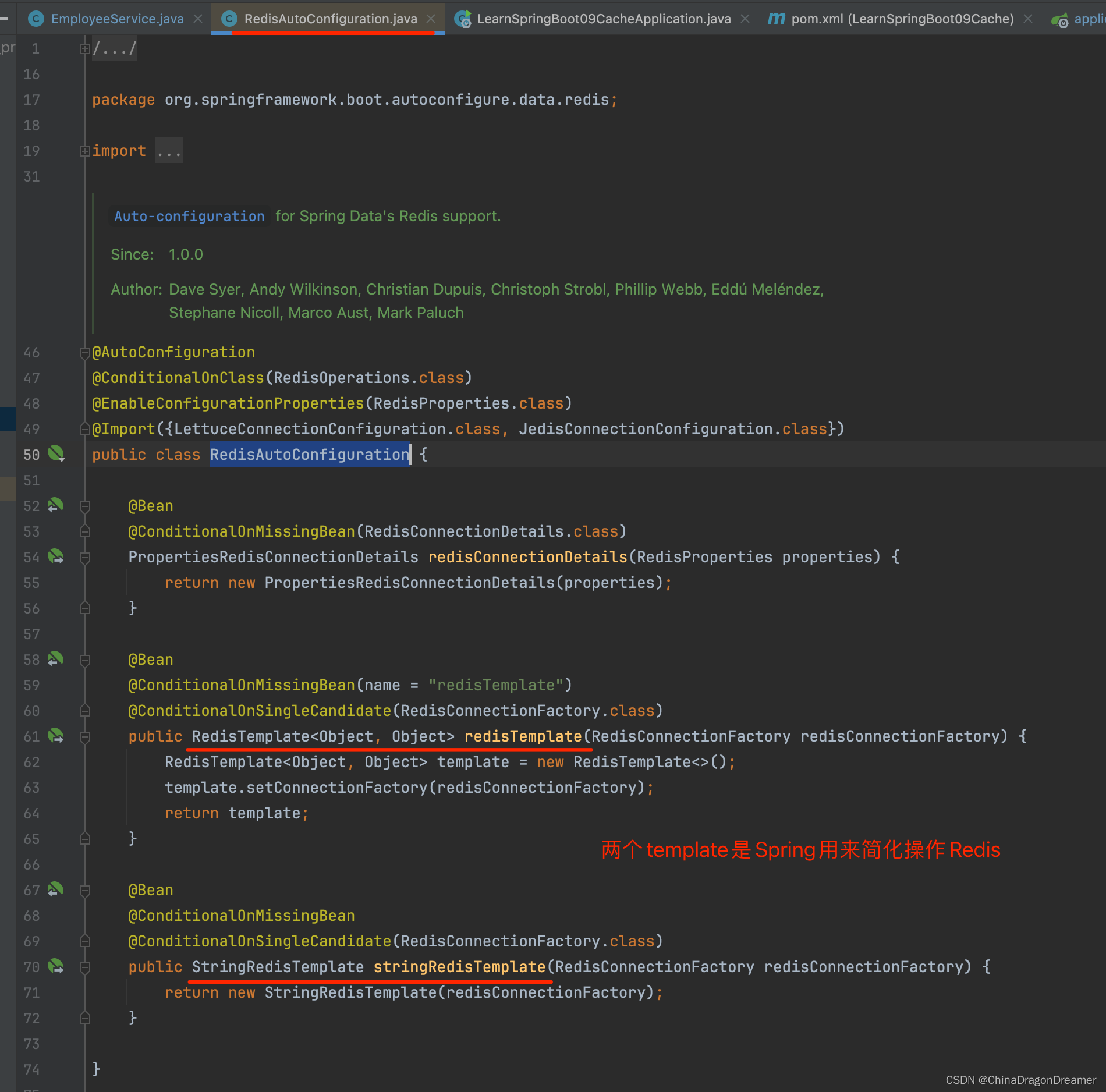Click the Spring run icon on LearnSpringBoot09CacheApplication tab
The image size is (1106, 1092).
click(x=463, y=19)
